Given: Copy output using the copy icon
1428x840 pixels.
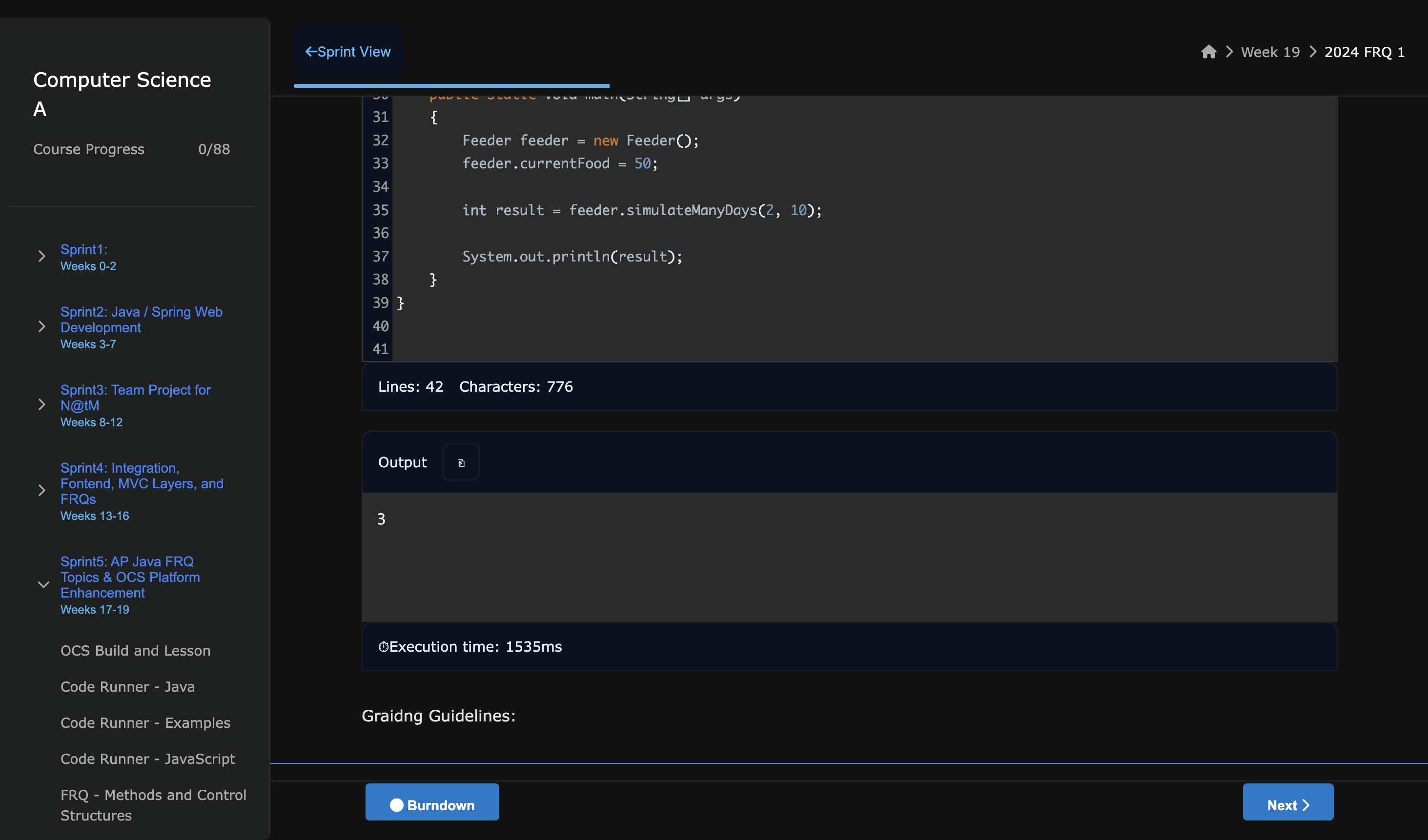Looking at the screenshot, I should [461, 463].
